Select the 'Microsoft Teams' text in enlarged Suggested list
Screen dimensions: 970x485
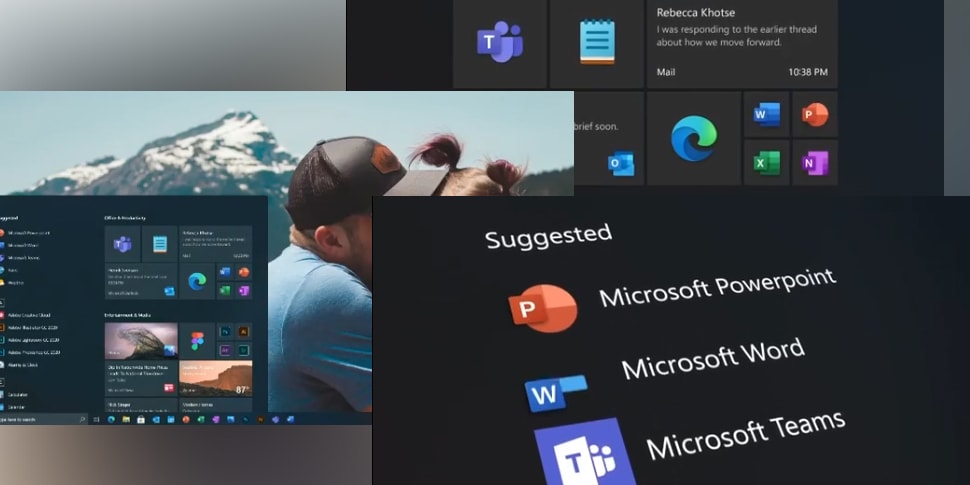[x=745, y=435]
